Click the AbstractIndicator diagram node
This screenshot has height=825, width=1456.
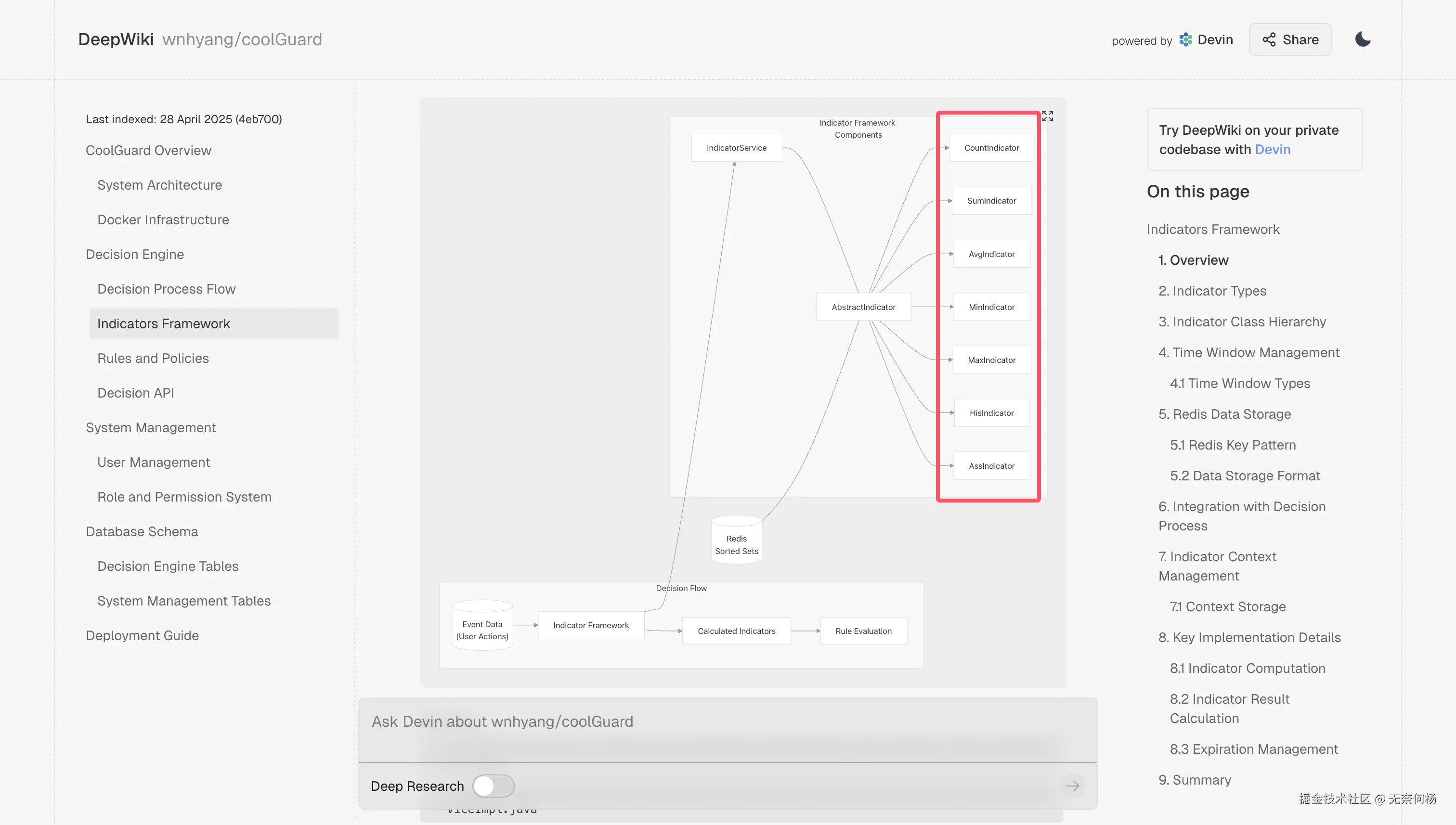coord(863,307)
